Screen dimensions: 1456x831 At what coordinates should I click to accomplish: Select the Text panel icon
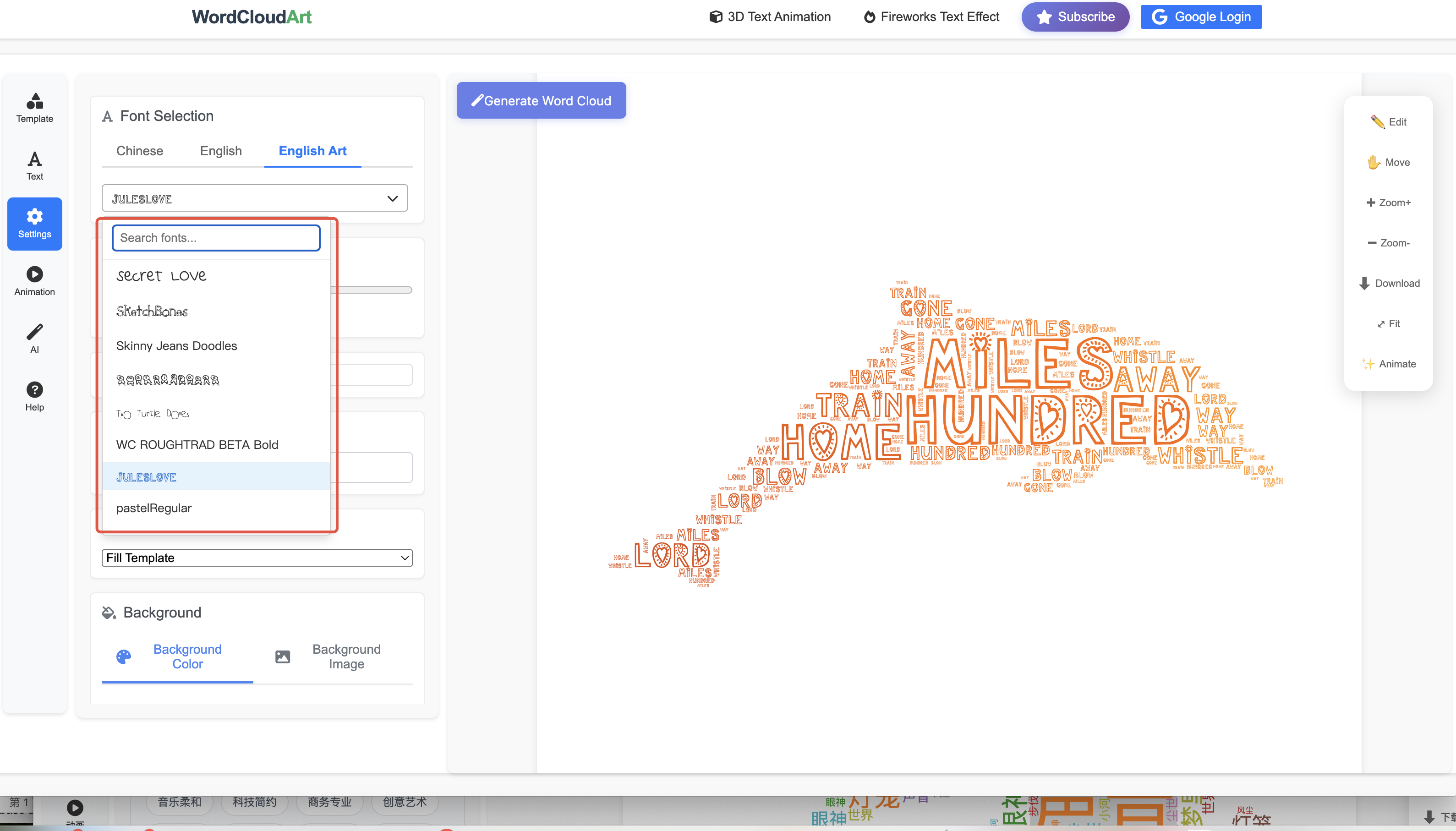(x=34, y=165)
